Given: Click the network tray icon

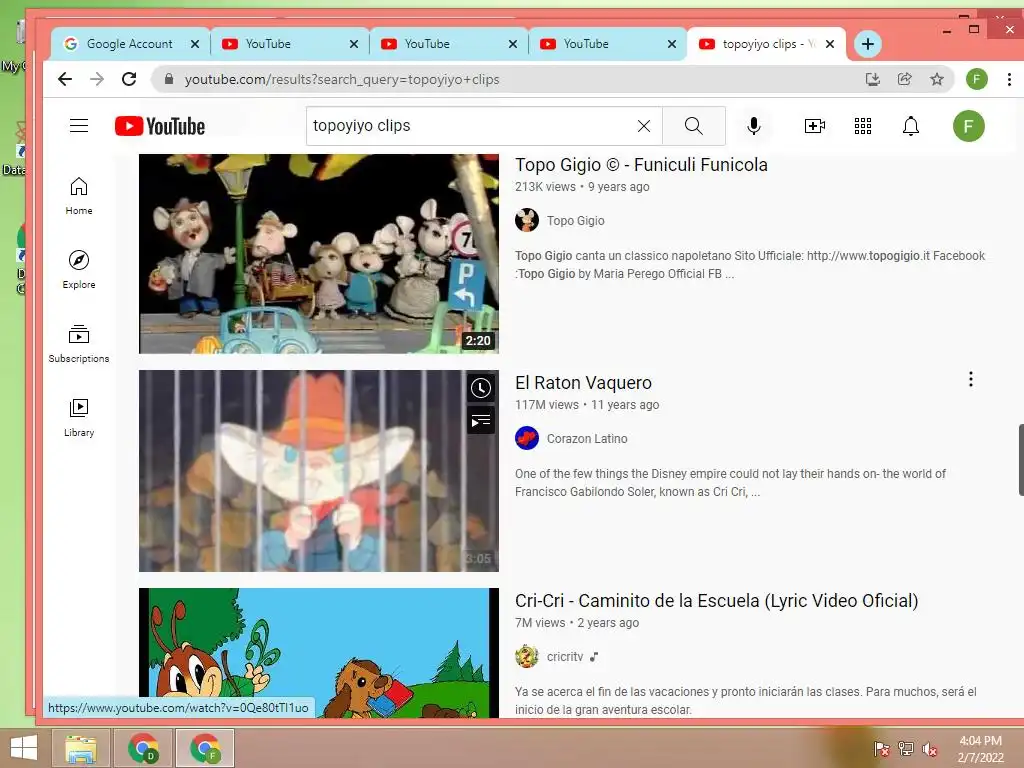Looking at the screenshot, I should (906, 749).
